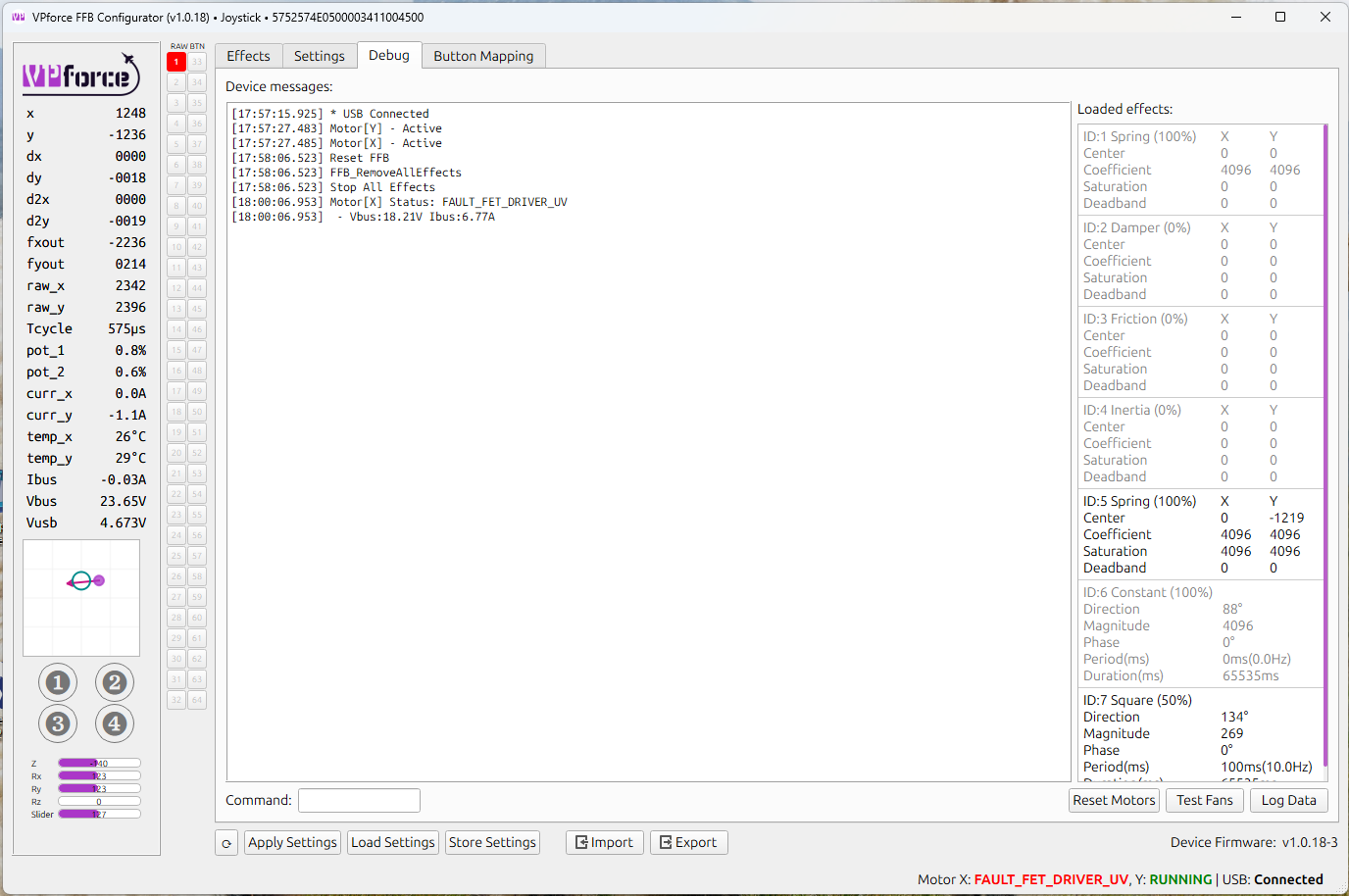Screen dimensions: 1349x896
Task: Click the Store Settings button
Action: [492, 842]
